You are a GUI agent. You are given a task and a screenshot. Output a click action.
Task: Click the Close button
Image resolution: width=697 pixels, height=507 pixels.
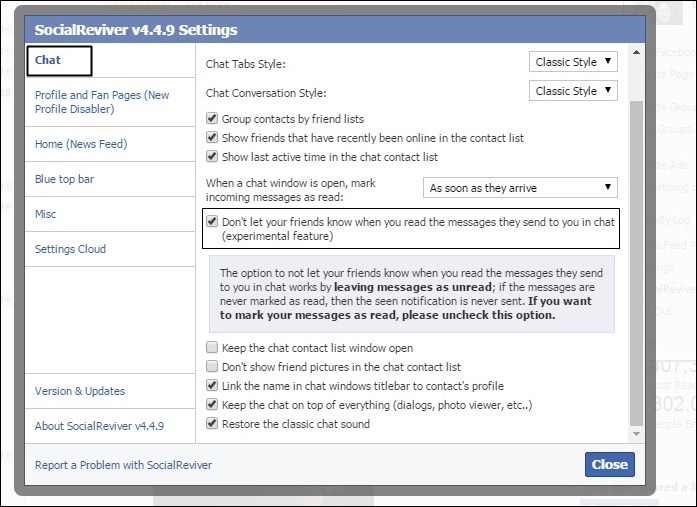[x=609, y=464]
